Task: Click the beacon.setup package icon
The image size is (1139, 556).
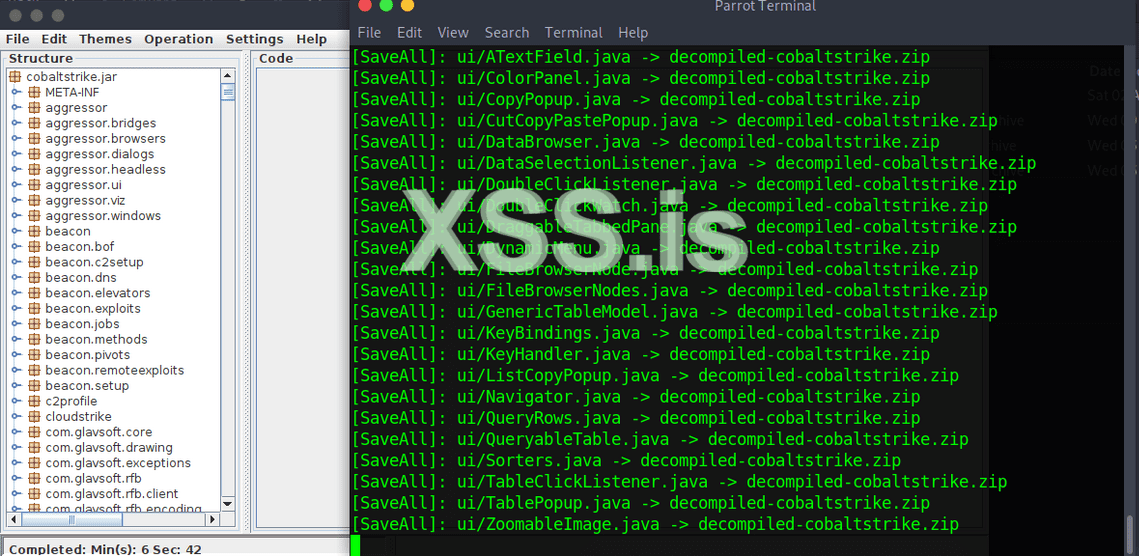Action: click(33, 385)
